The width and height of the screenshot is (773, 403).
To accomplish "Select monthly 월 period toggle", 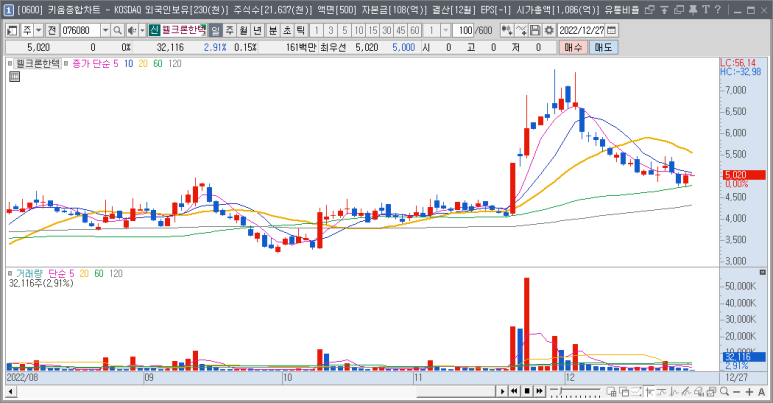I will click(244, 31).
